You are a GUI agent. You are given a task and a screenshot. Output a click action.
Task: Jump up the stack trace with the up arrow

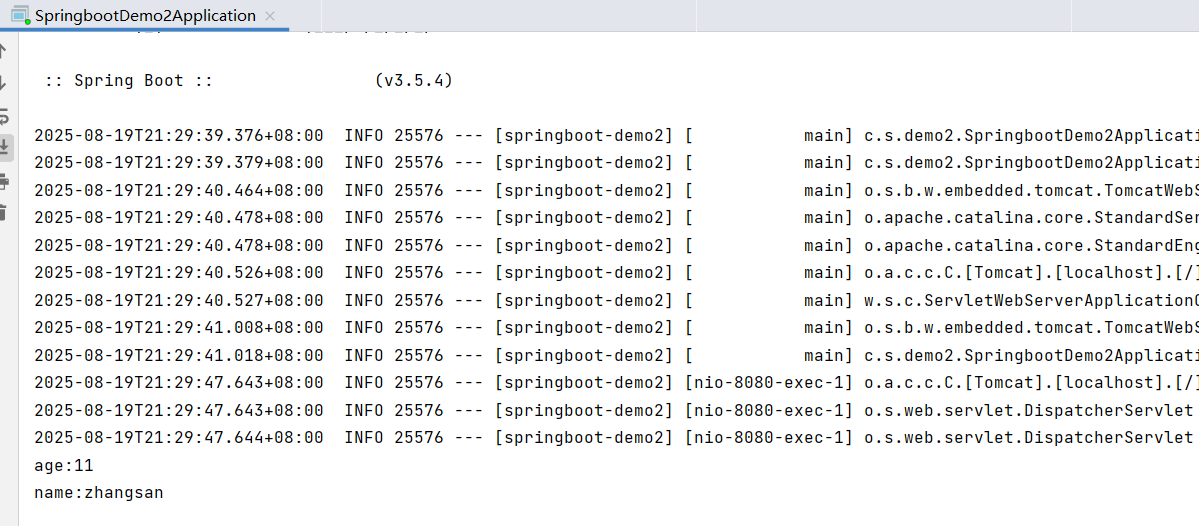[x=2, y=52]
